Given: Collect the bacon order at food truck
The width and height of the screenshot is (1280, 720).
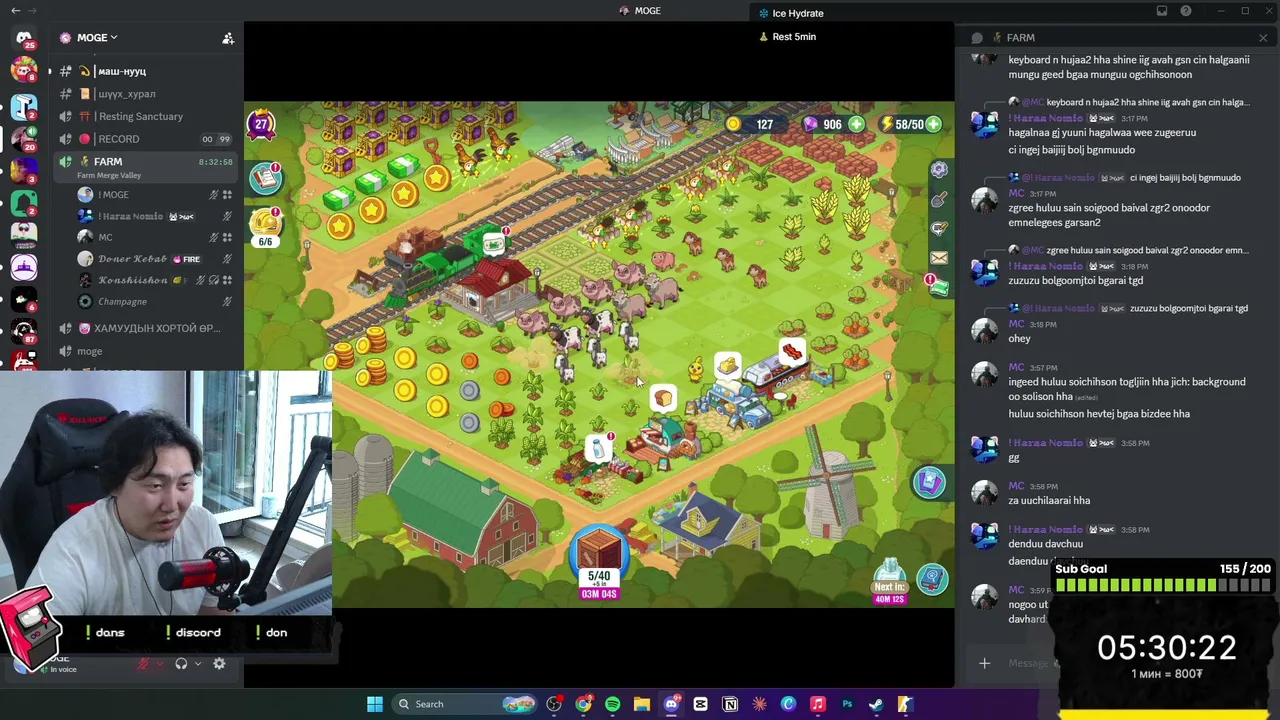Looking at the screenshot, I should pos(791,351).
